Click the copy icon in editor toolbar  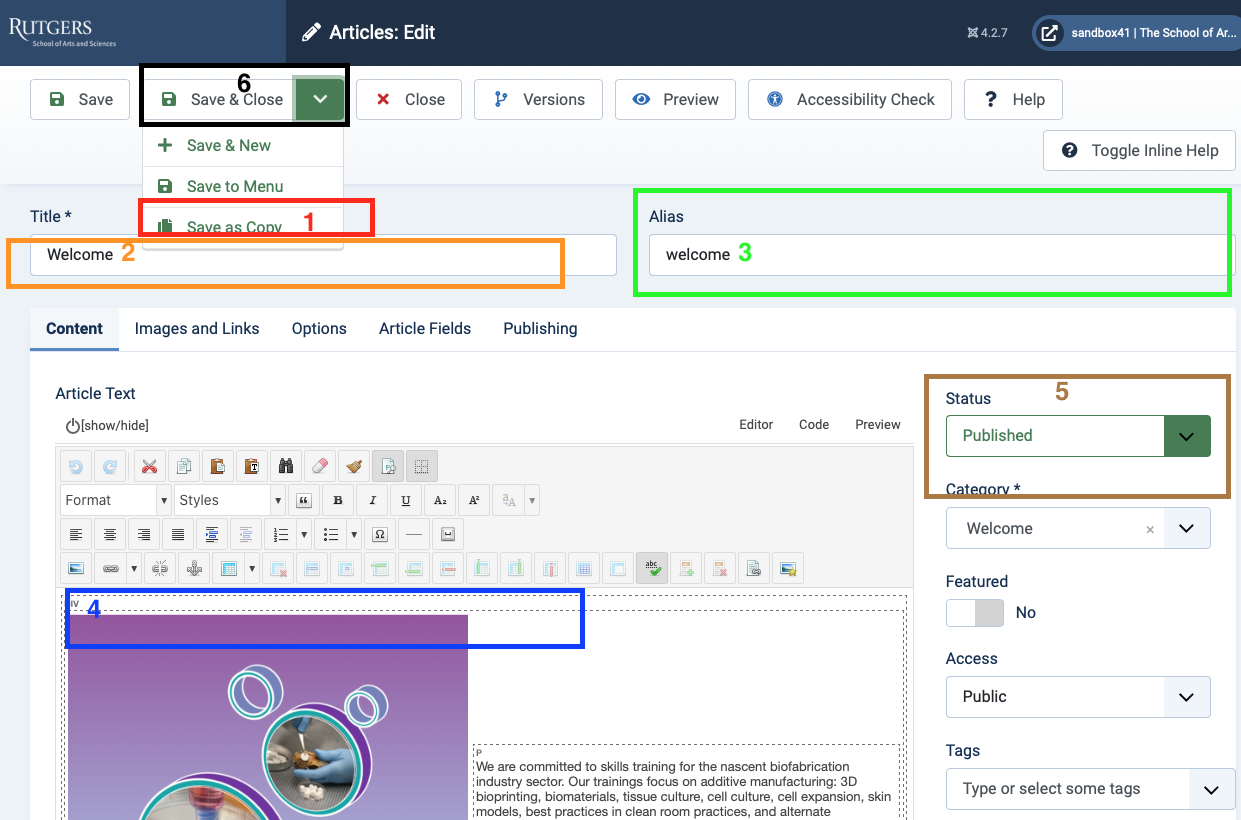pos(184,466)
